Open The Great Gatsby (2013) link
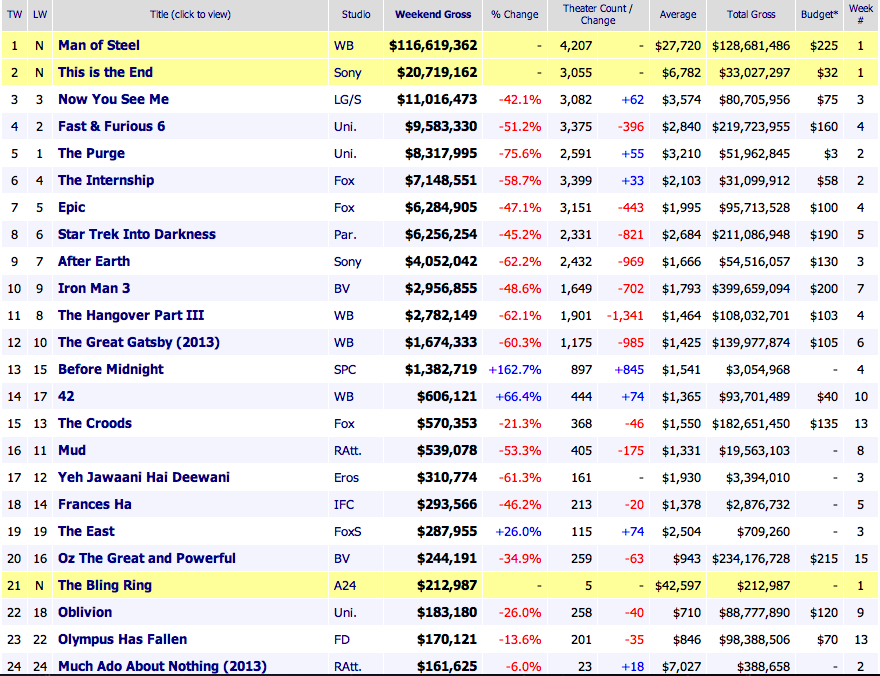880x676 pixels. [x=138, y=342]
